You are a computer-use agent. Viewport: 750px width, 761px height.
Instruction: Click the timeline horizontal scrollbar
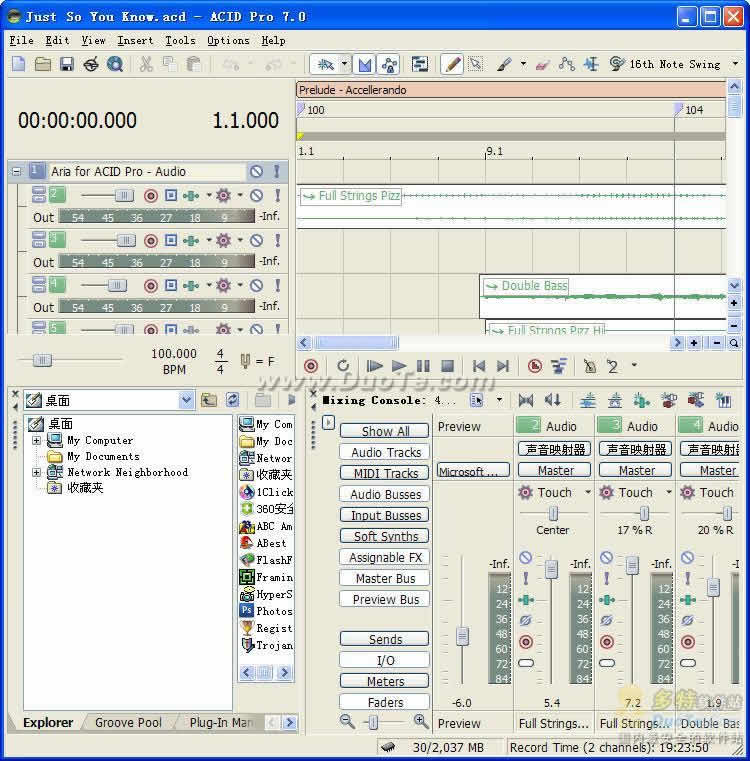(356, 343)
